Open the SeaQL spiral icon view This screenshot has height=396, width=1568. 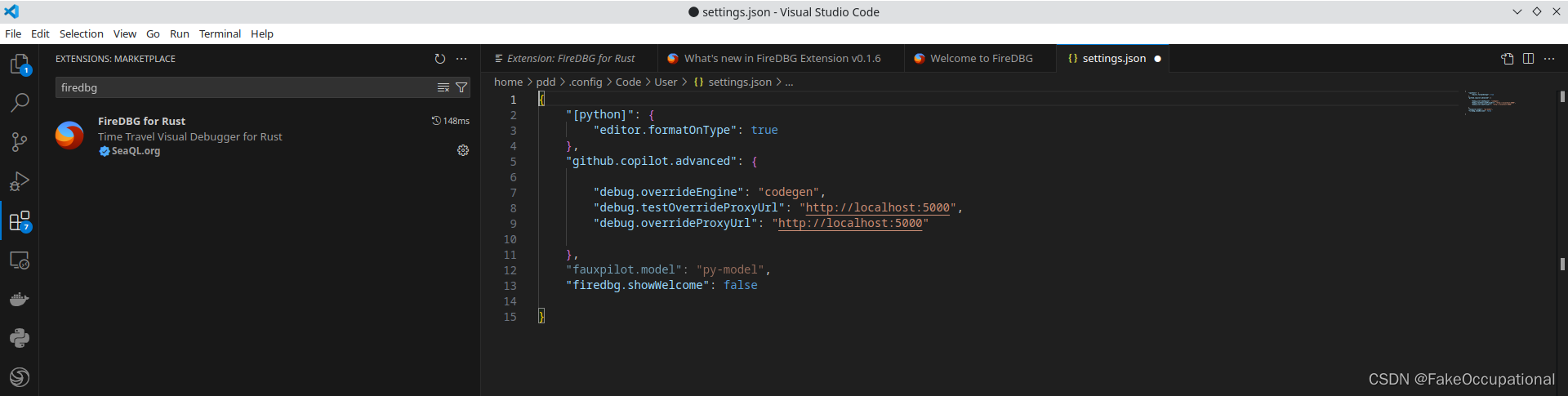20,377
